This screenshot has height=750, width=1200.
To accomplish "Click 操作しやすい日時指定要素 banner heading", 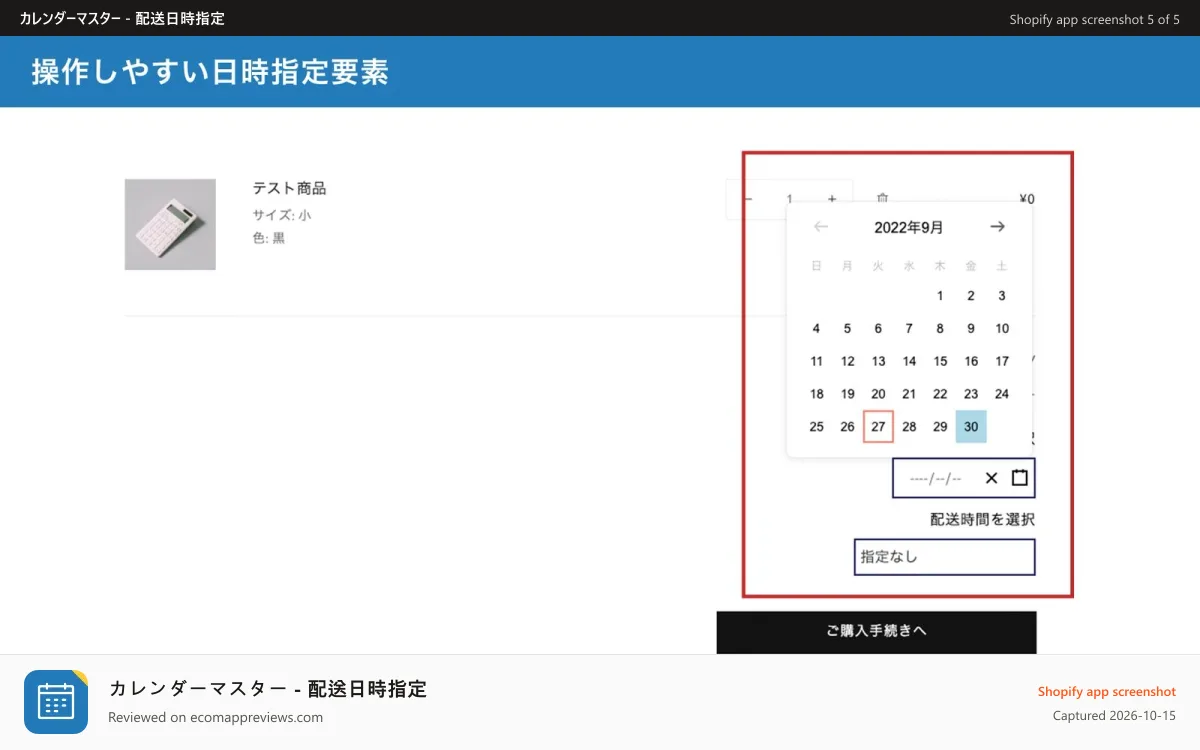I will (x=210, y=72).
